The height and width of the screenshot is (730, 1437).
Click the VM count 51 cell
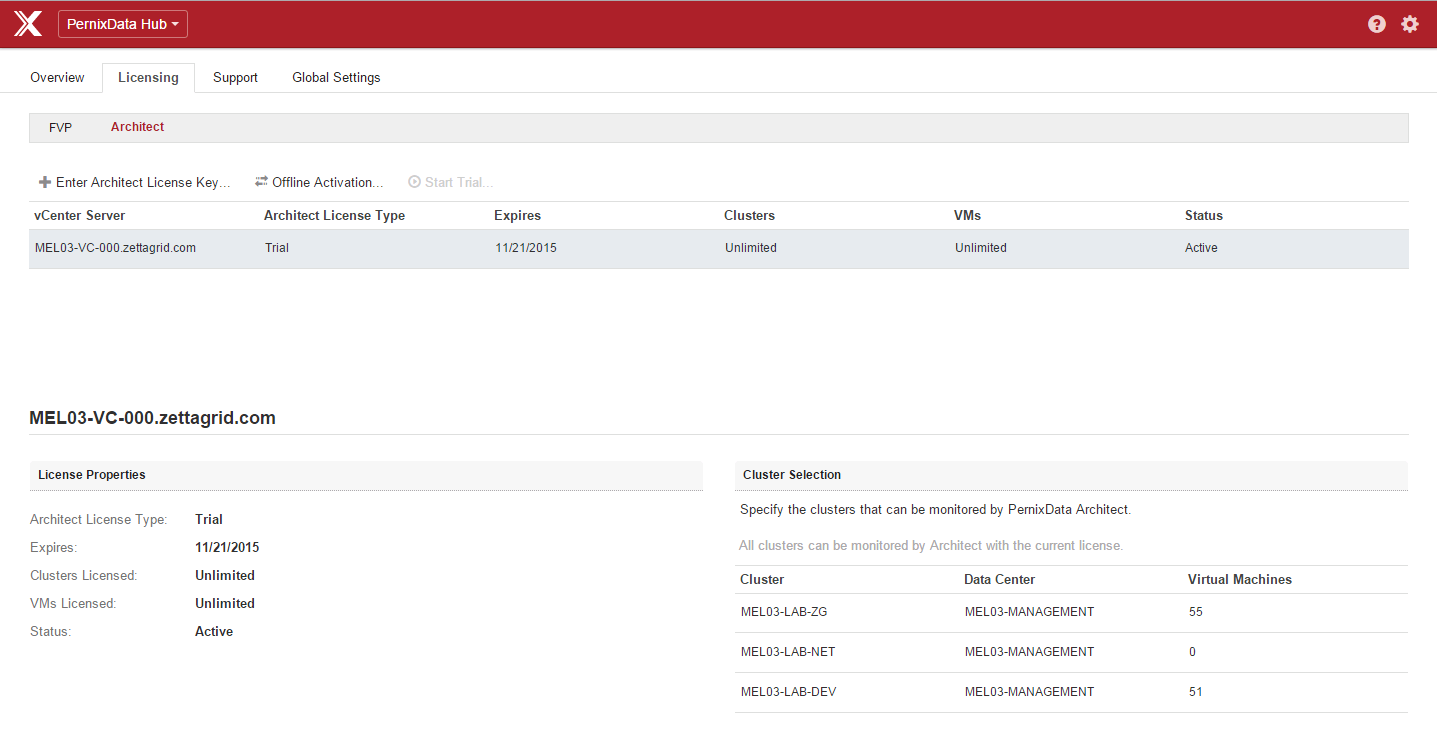[x=1196, y=692]
